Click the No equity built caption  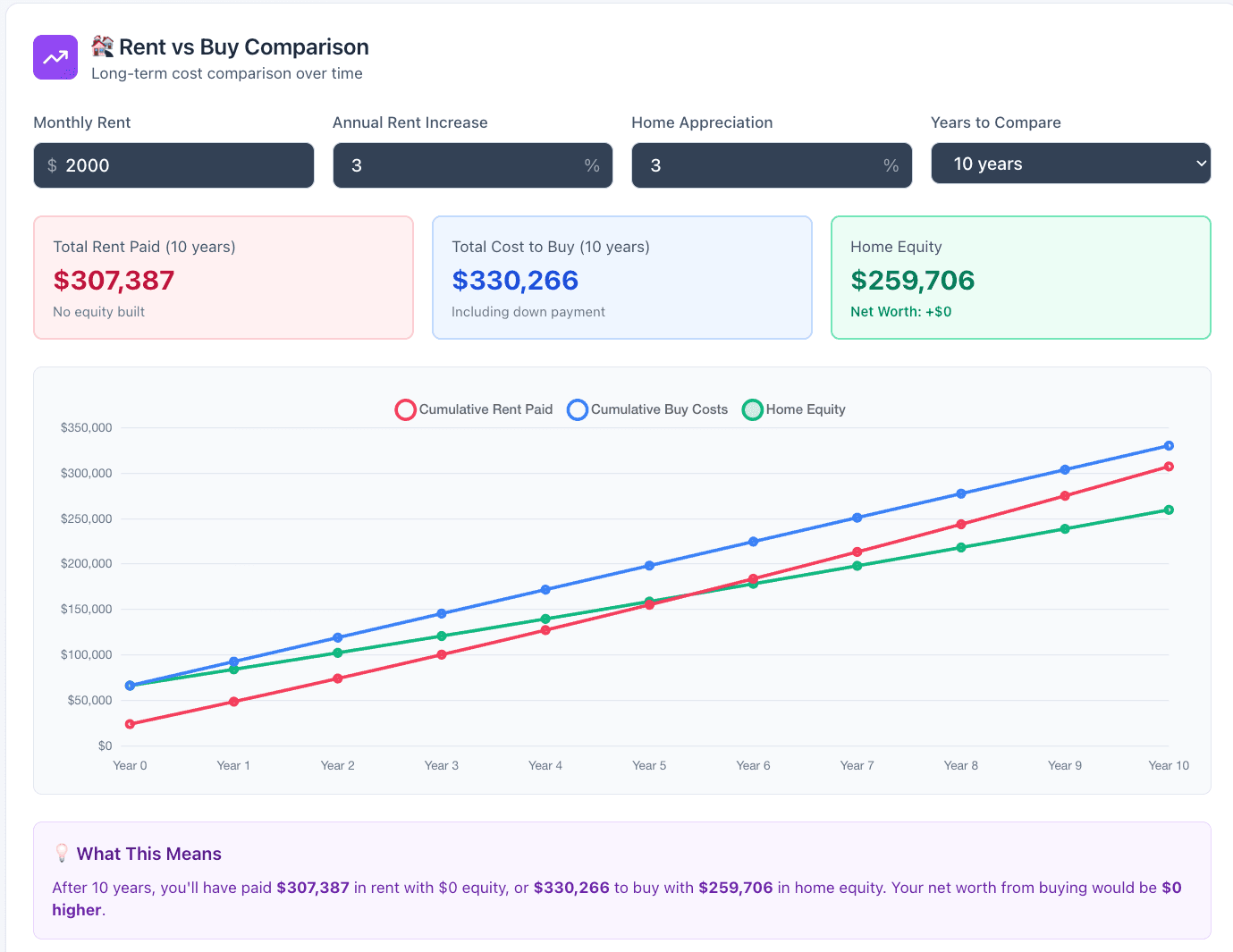98,312
